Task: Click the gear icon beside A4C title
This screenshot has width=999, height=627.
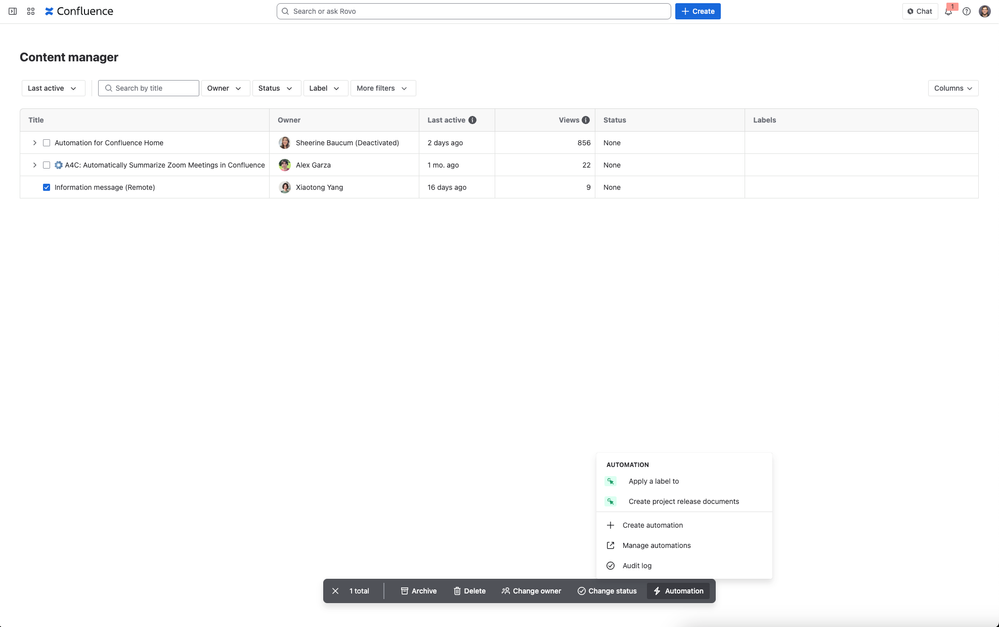Action: 59,165
